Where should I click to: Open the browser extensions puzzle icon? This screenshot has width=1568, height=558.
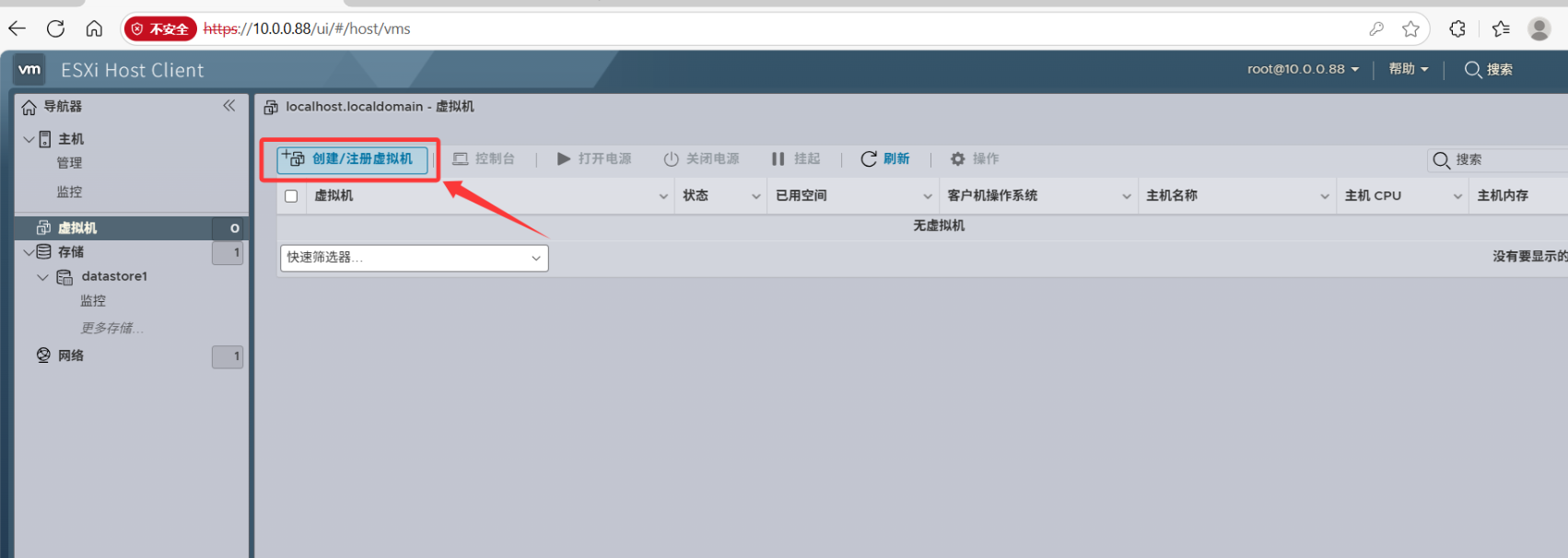1457,29
